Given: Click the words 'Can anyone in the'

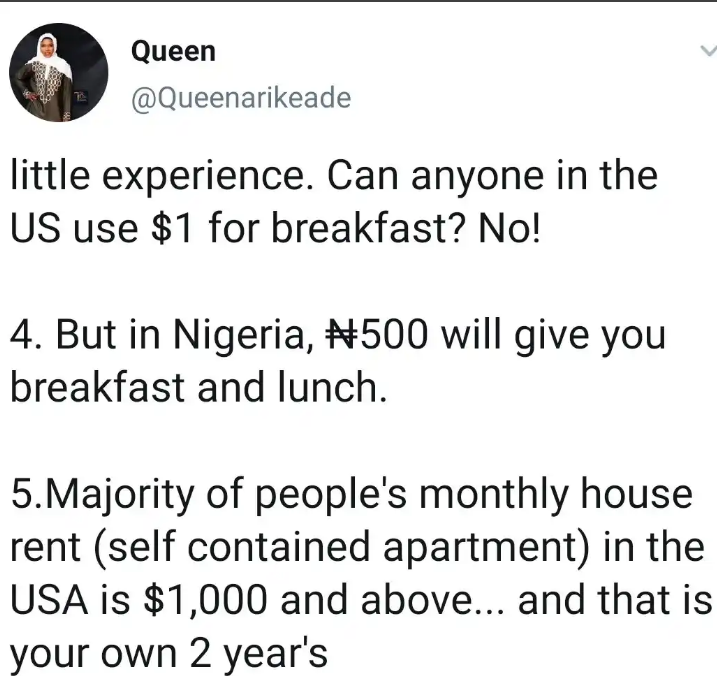Looking at the screenshot, I should tap(492, 177).
